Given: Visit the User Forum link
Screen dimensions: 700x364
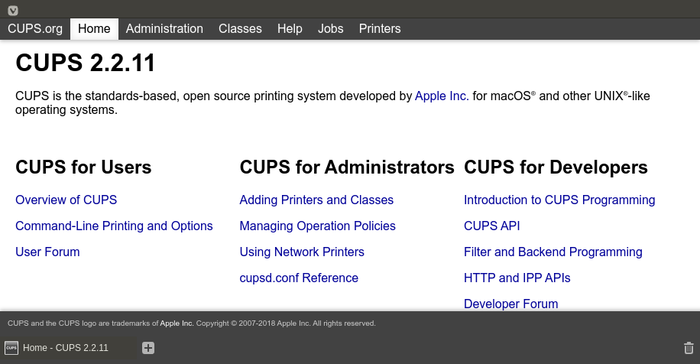Looking at the screenshot, I should coord(47,252).
